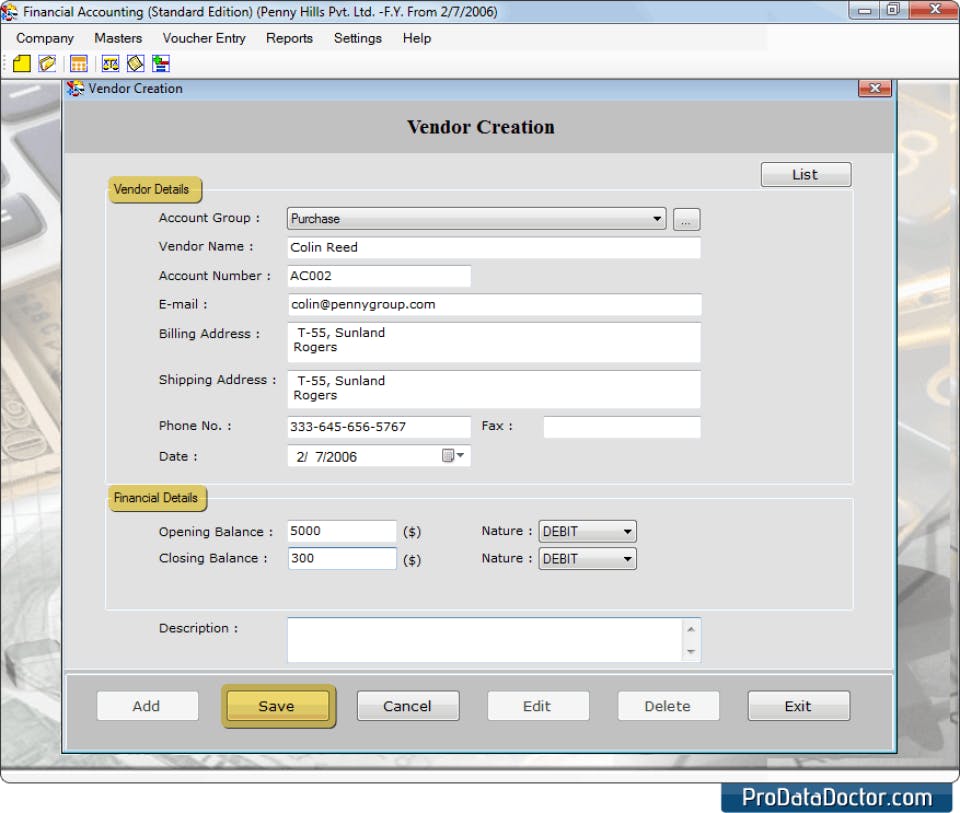Click the calculator grid toolbar icon
Screen dimensions: 960x813
click(x=78, y=62)
